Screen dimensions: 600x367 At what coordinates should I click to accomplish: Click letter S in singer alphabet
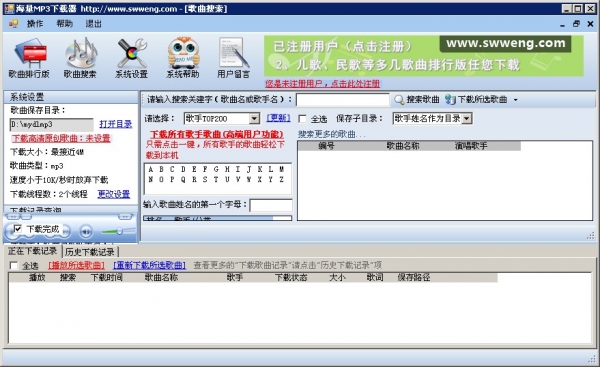click(x=205, y=179)
